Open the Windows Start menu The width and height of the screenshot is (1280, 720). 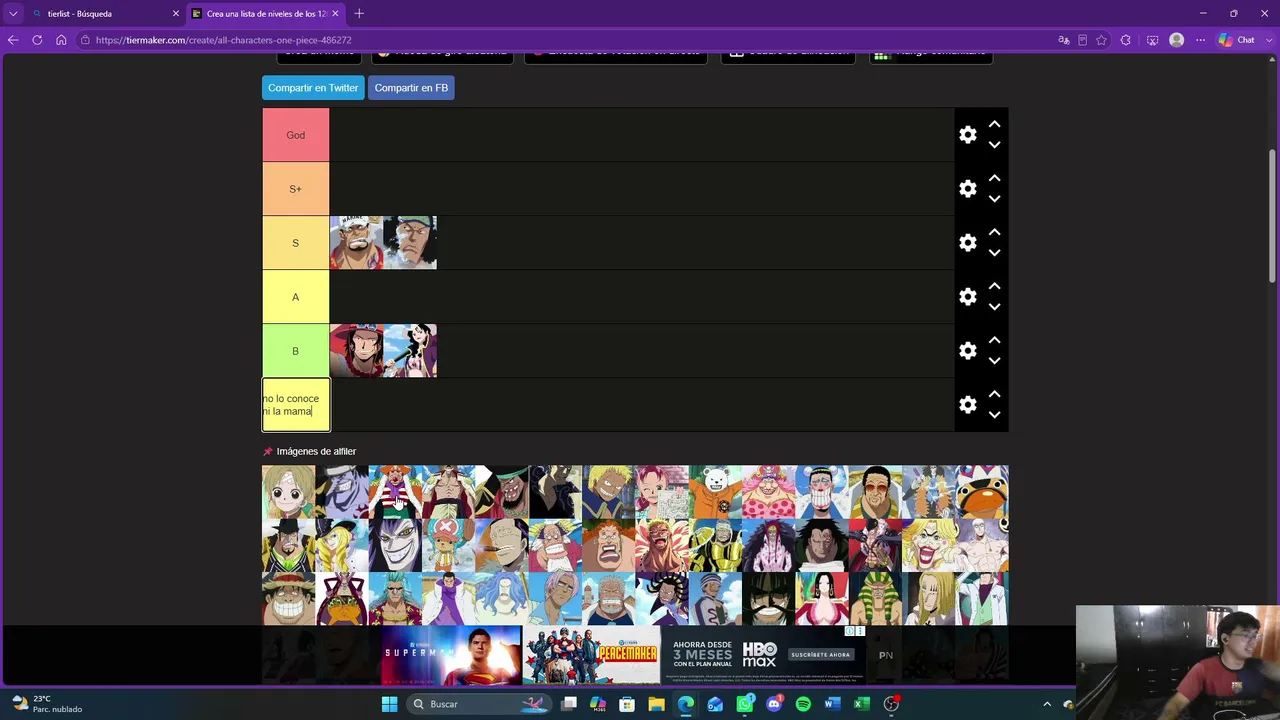389,704
